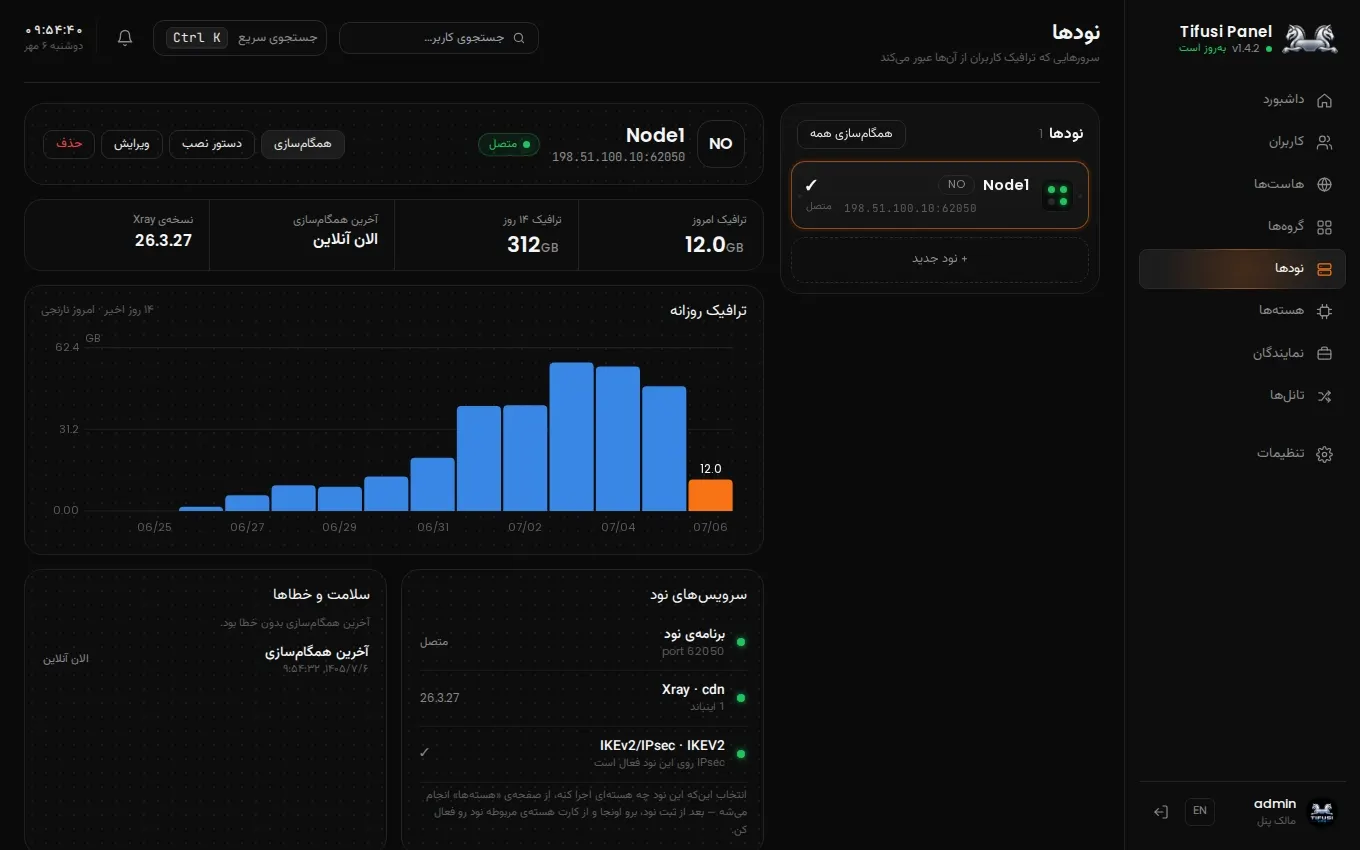Click the home icon beside داشبورد

tap(1324, 100)
